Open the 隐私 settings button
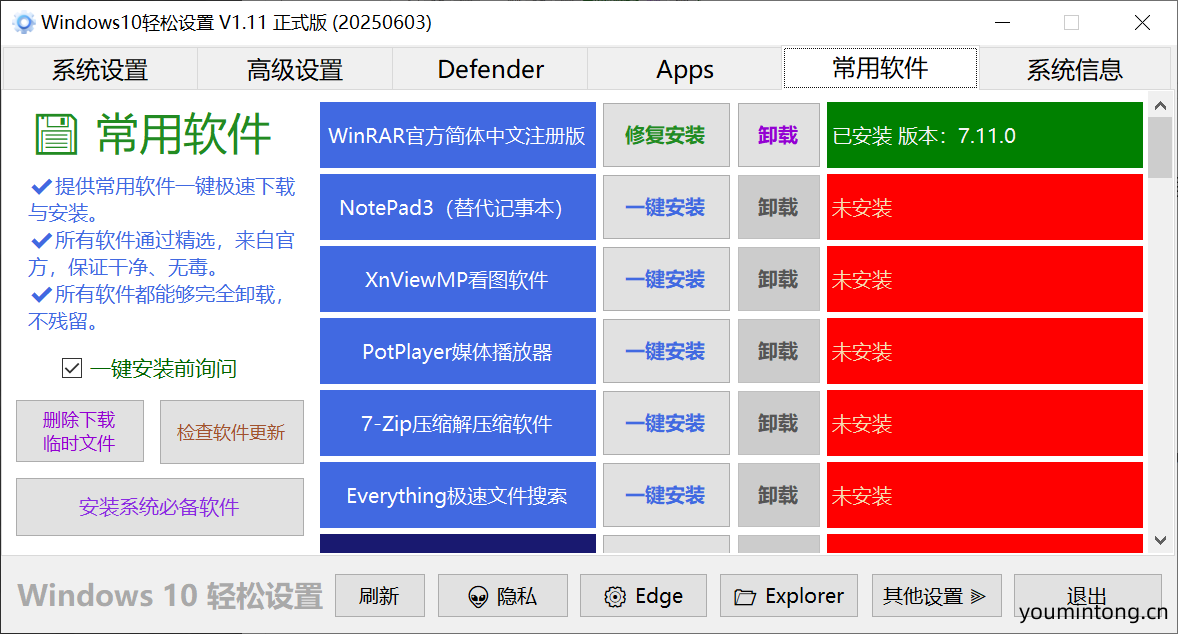This screenshot has height=634, width=1178. point(503,596)
